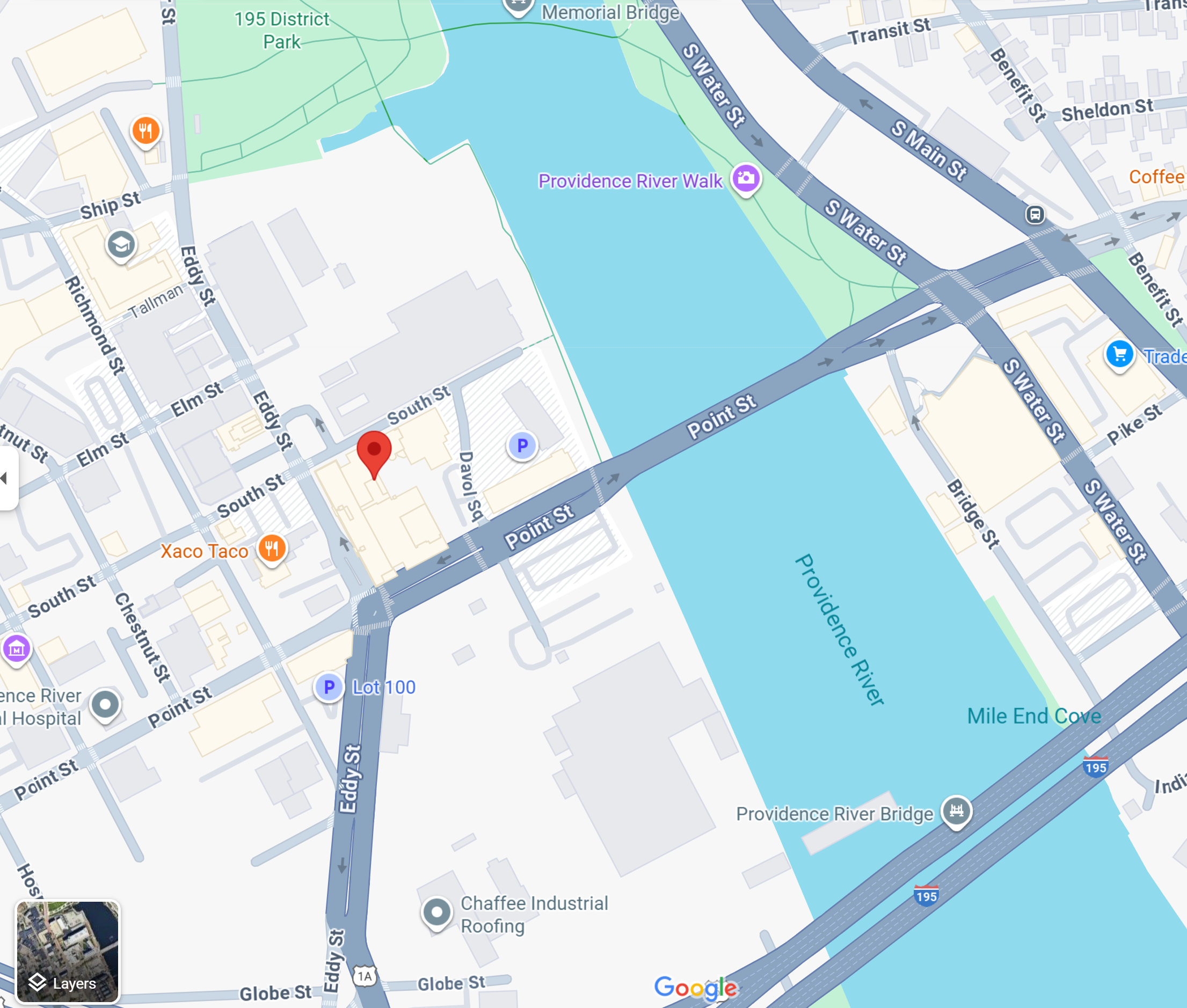This screenshot has width=1187, height=1008.
Task: Click the Providence River Walk label
Action: point(630,181)
